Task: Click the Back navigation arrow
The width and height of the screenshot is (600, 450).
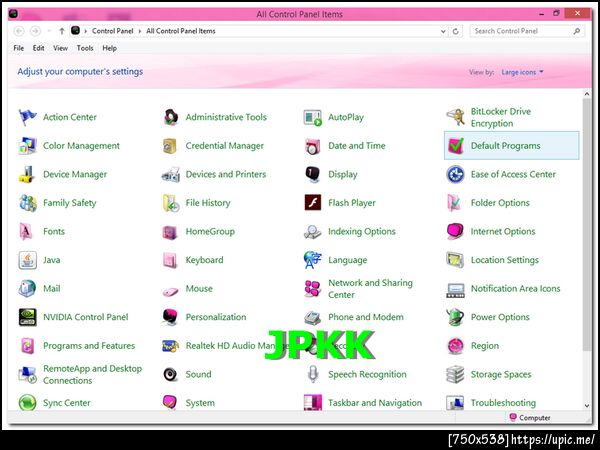Action: (19, 31)
